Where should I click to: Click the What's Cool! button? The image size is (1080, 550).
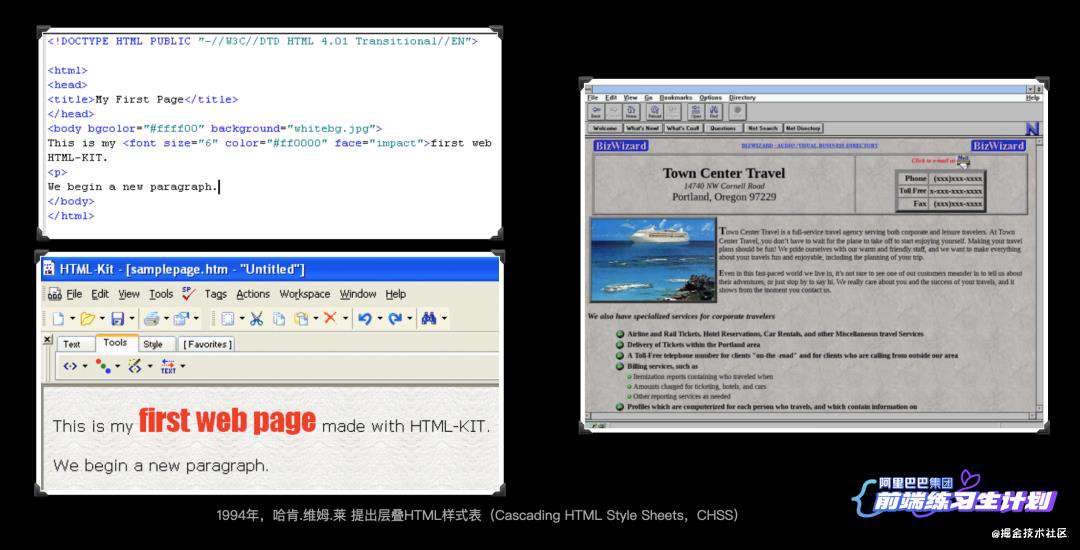pos(683,128)
